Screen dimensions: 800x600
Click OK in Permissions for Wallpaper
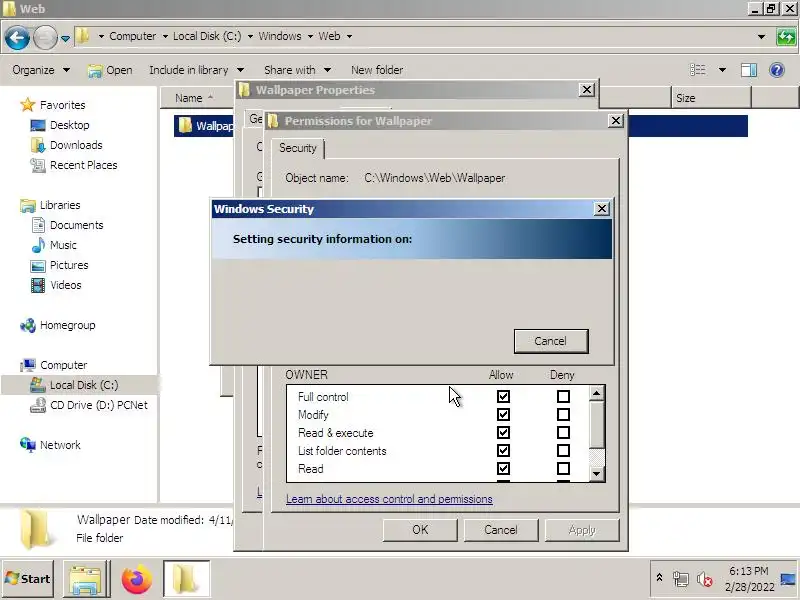(420, 530)
